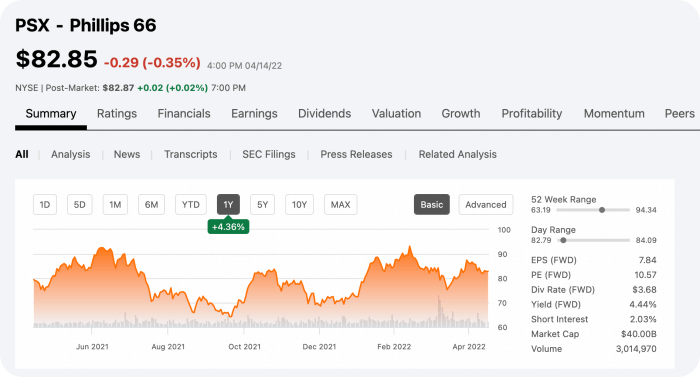Switch chart to the 10Y range
This screenshot has height=377, width=700.
point(299,205)
